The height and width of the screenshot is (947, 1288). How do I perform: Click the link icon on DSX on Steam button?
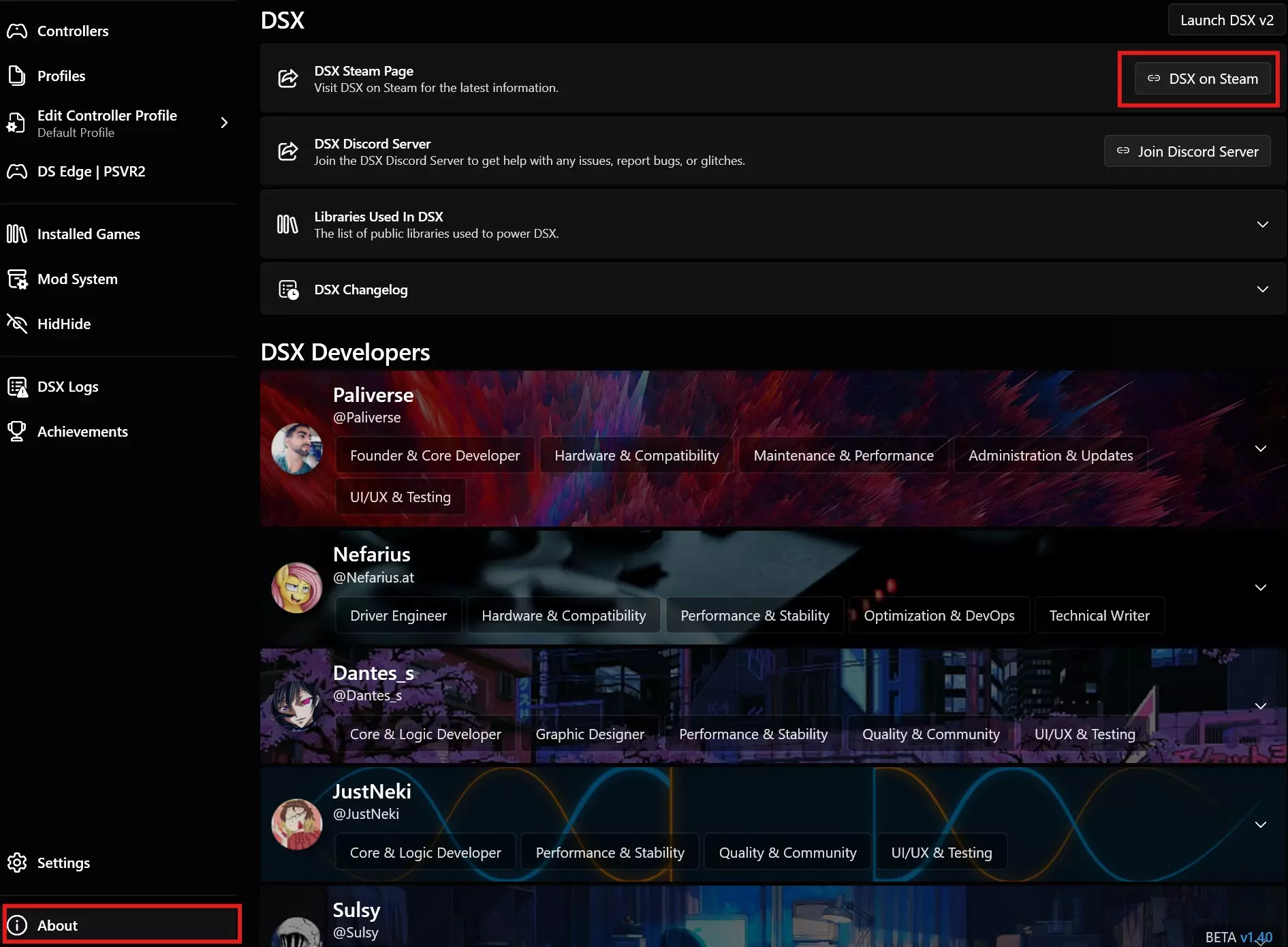pyautogui.click(x=1154, y=78)
